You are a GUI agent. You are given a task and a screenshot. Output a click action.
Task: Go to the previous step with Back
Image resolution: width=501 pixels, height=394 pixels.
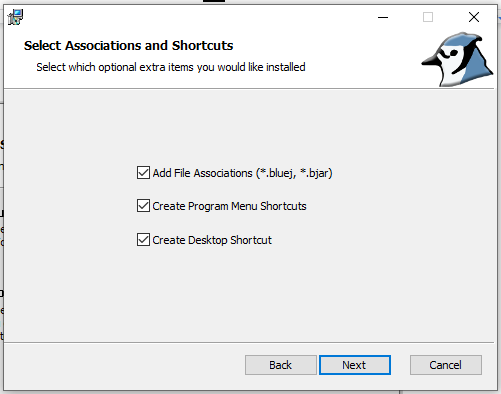tap(281, 365)
